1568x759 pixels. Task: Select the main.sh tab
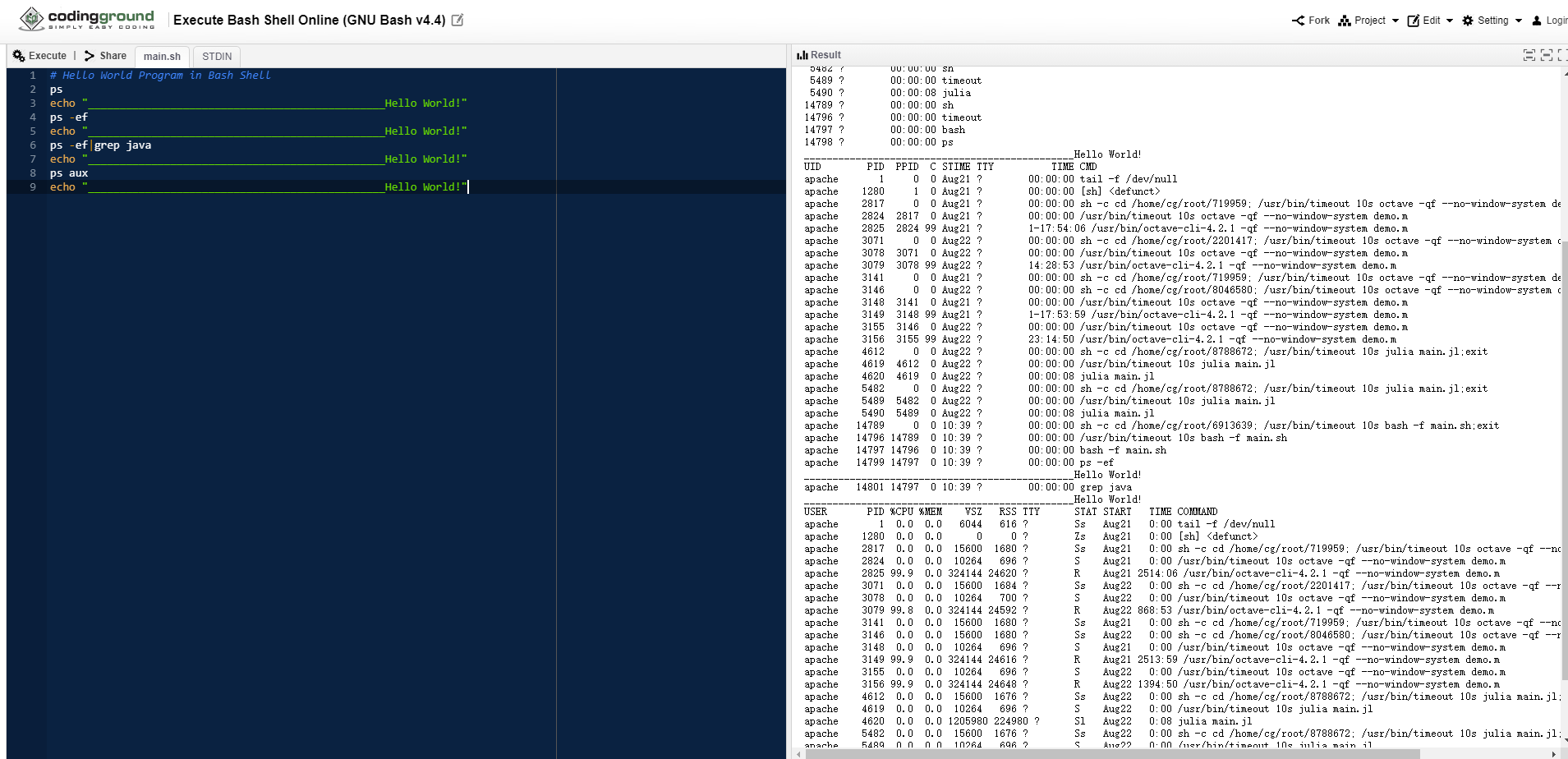(x=161, y=56)
